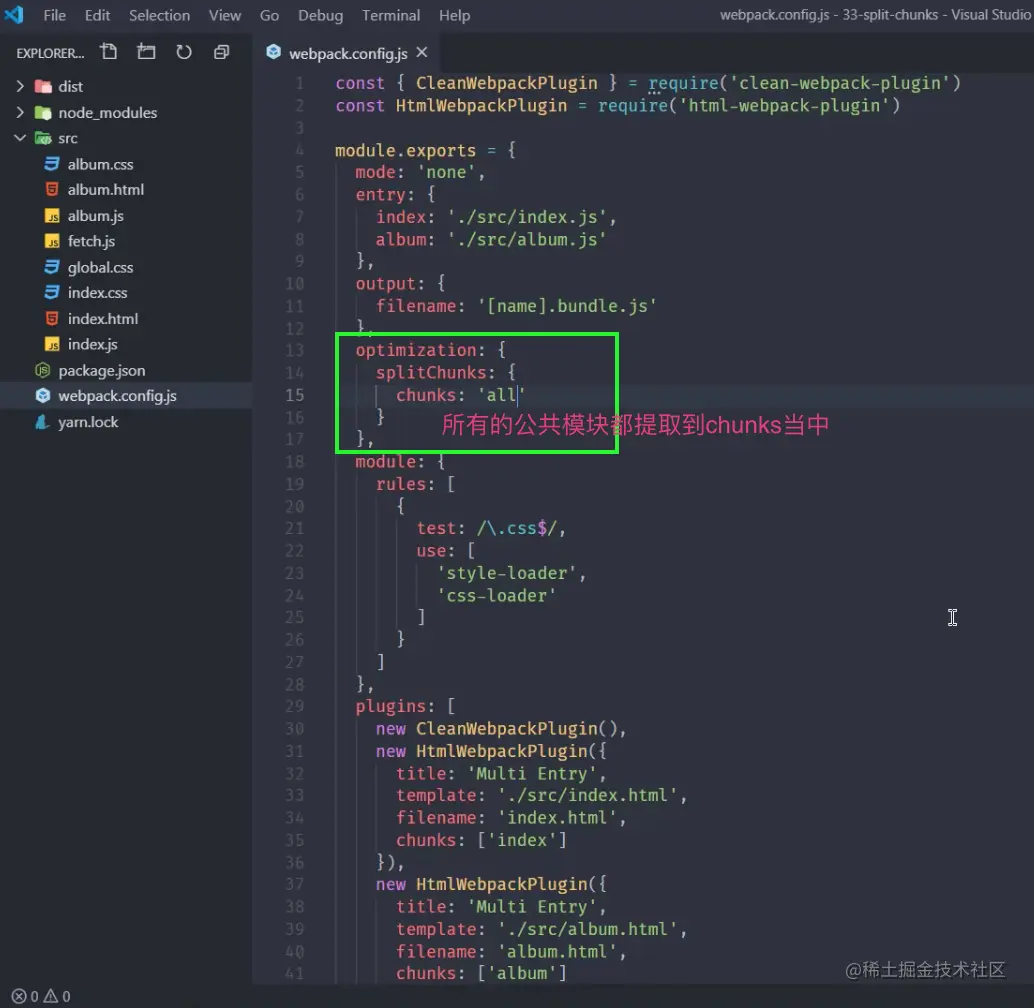This screenshot has height=1008, width=1034.
Task: Click the node_modules folder icon
Action: (x=43, y=113)
